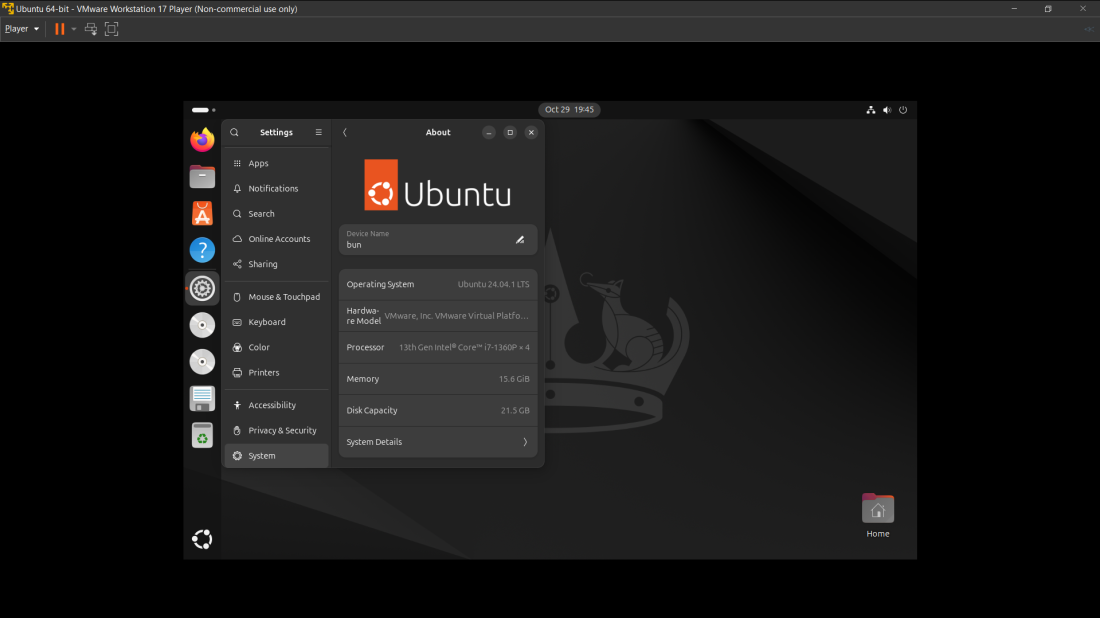Open the first disc drive in the dock
Image resolution: width=1100 pixels, height=618 pixels.
tap(202, 325)
